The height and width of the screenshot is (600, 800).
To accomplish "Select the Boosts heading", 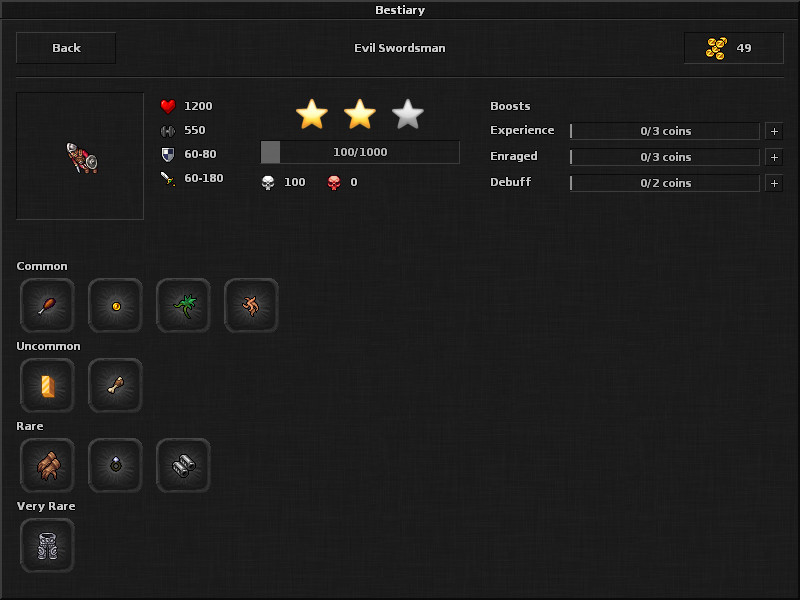I will pos(510,106).
